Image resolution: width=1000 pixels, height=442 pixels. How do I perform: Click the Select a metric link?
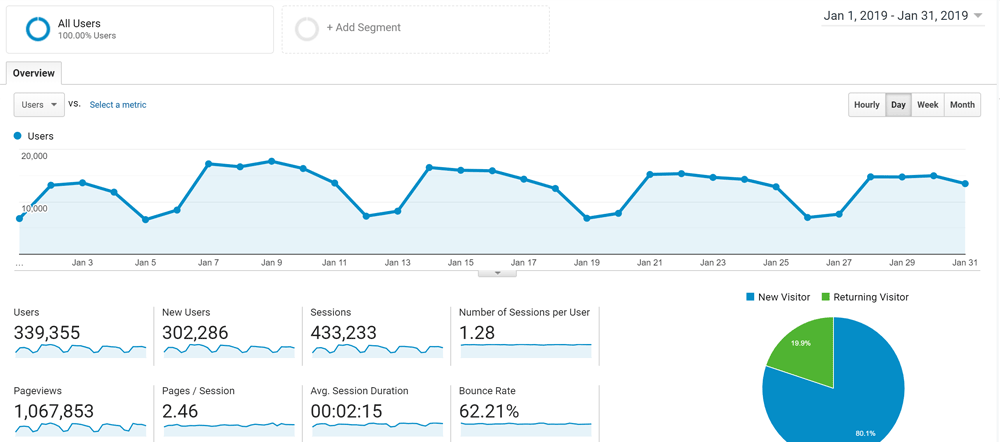tap(118, 105)
